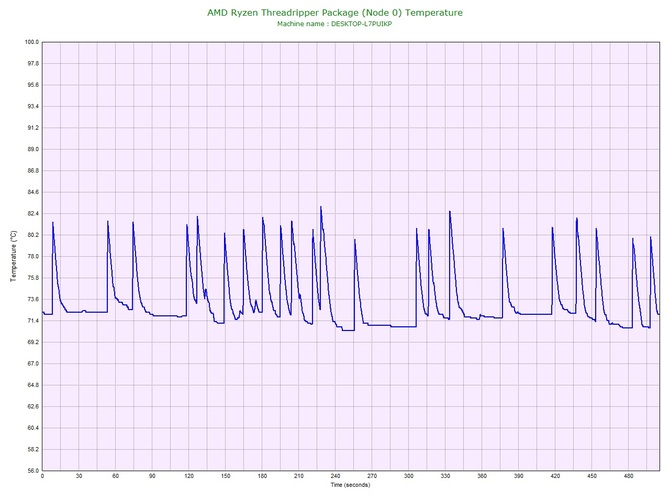The height and width of the screenshot is (502, 670).
Task: Click the y-axis value 60.4
Action: click(x=33, y=428)
